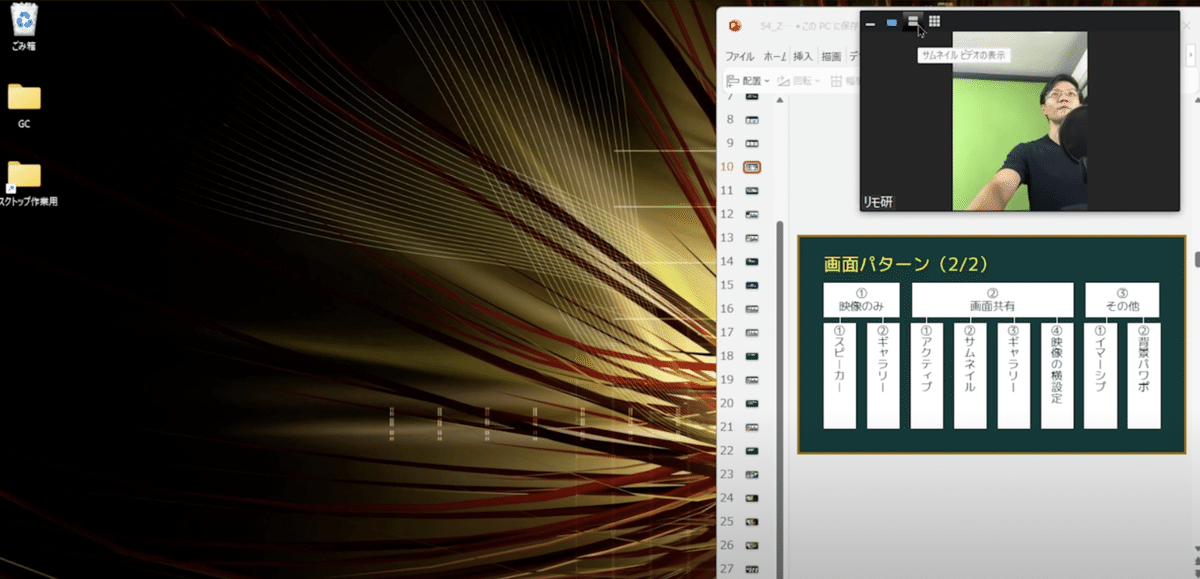The height and width of the screenshot is (579, 1200).
Task: Click the presenter video feed in Zoom panel
Action: pos(1019,121)
